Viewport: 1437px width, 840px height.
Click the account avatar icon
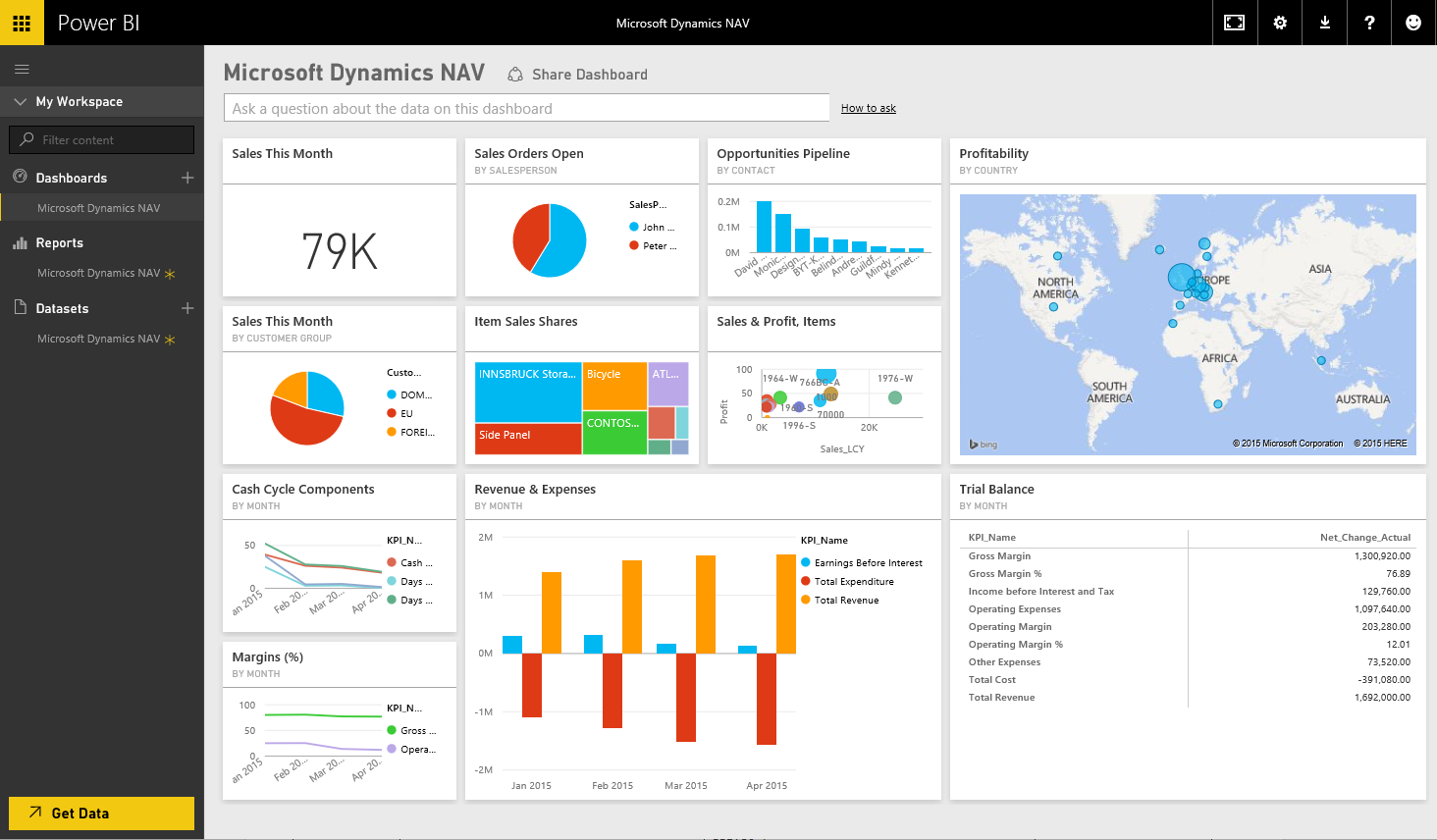(x=1413, y=22)
